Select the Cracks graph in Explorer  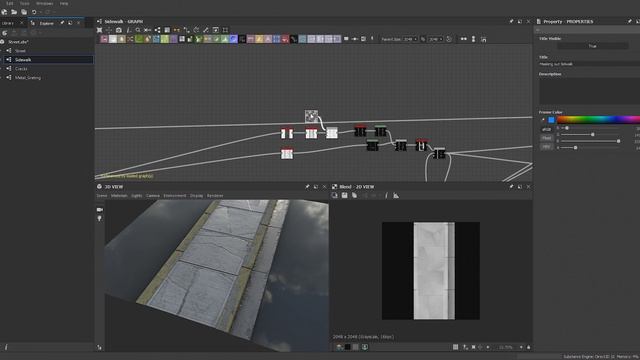tap(21, 69)
